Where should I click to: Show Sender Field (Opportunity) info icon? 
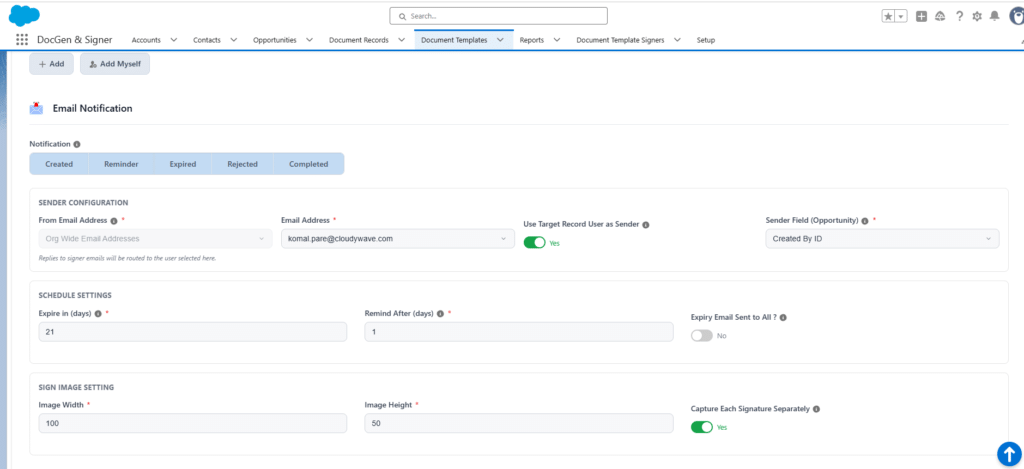pyautogui.click(x=865, y=221)
